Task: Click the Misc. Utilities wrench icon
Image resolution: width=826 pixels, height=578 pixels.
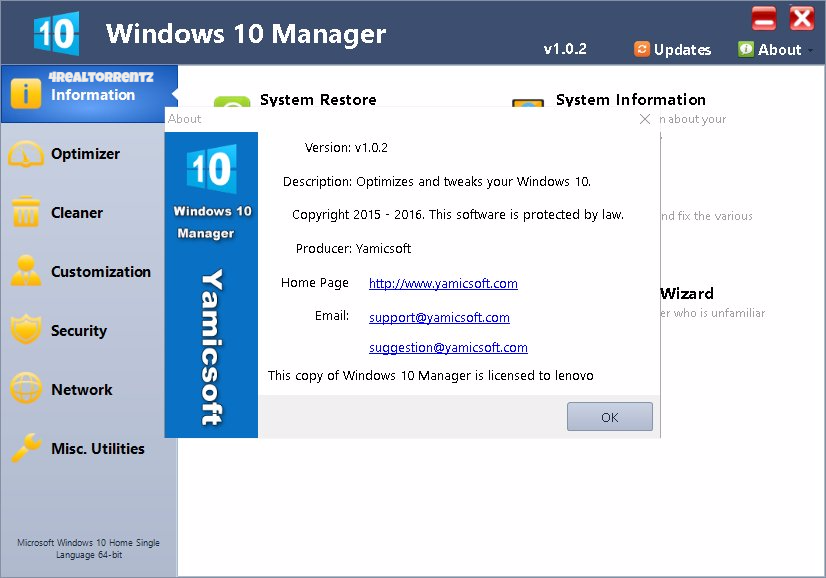Action: (x=25, y=447)
